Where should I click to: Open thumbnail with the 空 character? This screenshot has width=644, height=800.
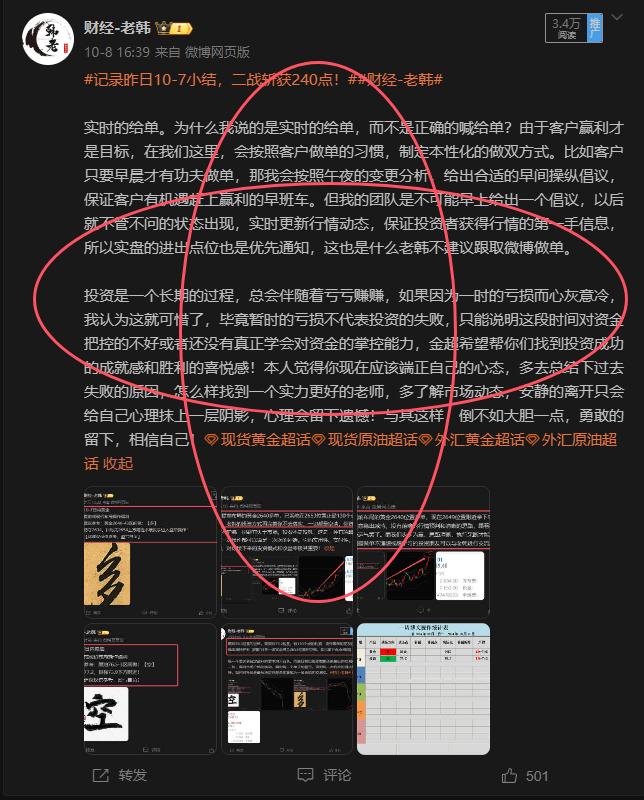150,689
